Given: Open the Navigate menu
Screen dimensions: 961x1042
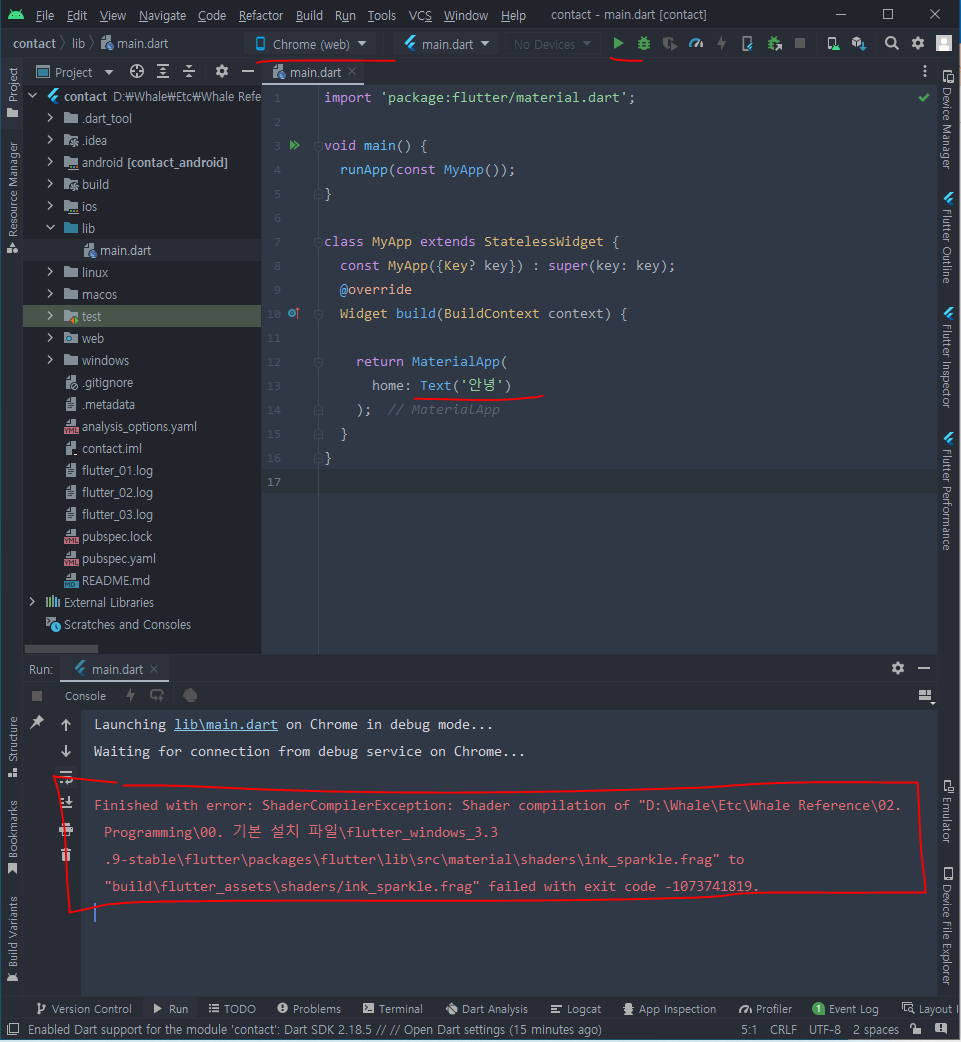Looking at the screenshot, I should tap(162, 15).
